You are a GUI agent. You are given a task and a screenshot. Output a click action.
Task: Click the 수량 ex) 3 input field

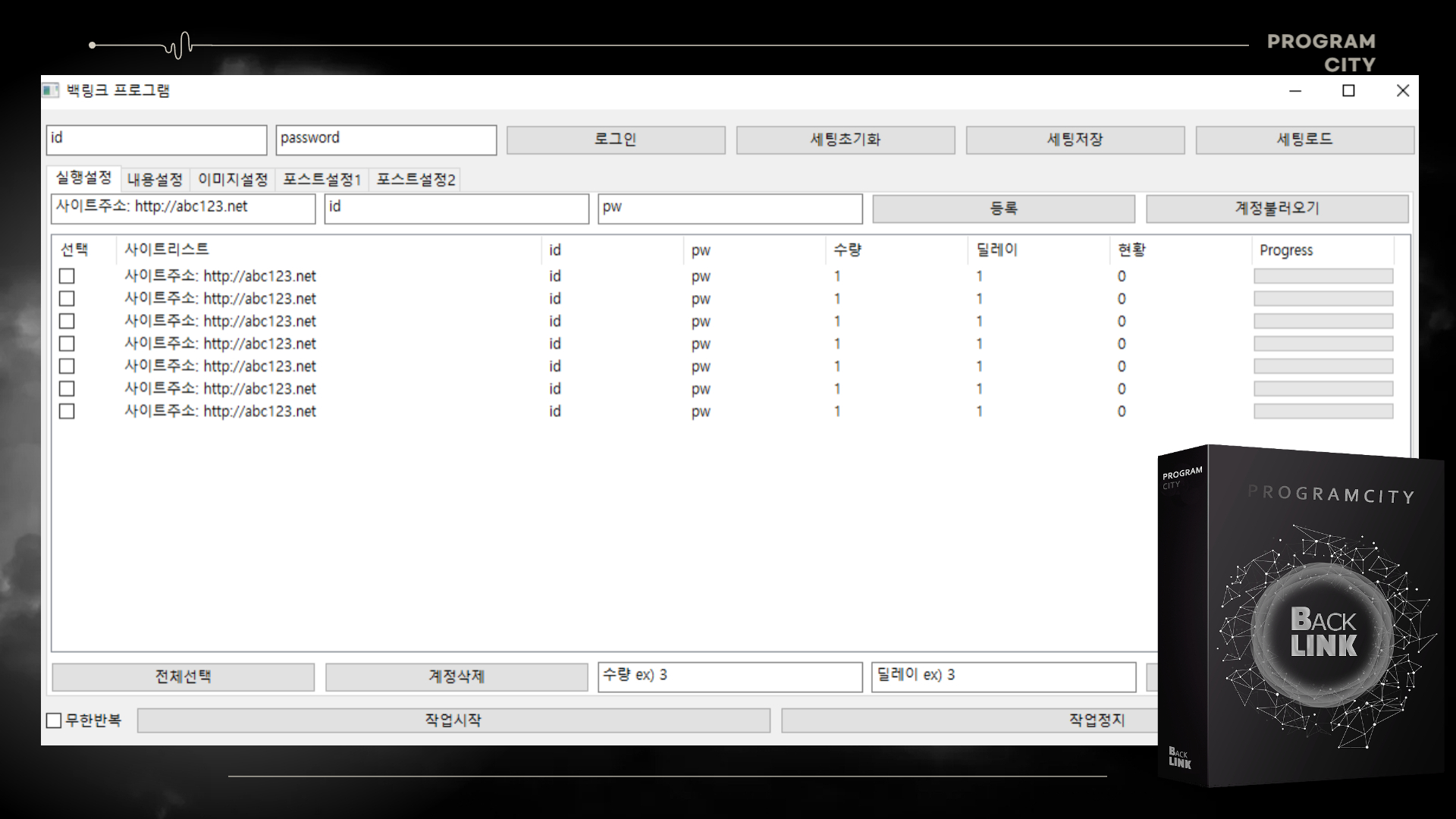[x=730, y=677]
